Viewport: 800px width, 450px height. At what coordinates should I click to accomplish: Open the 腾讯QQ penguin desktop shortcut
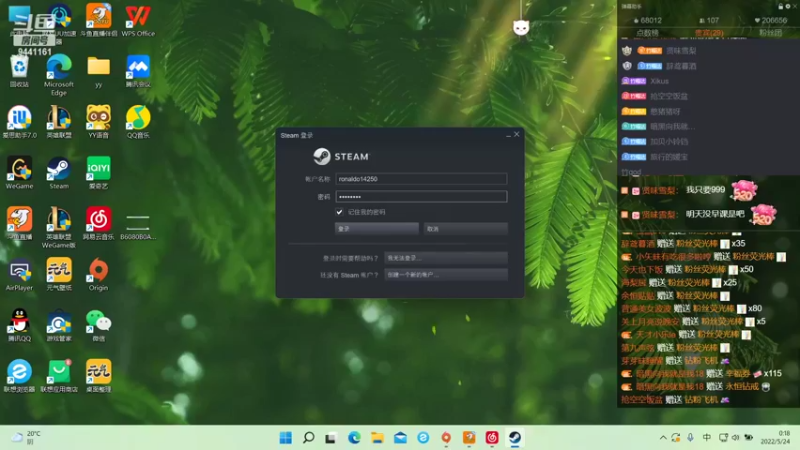(19, 325)
